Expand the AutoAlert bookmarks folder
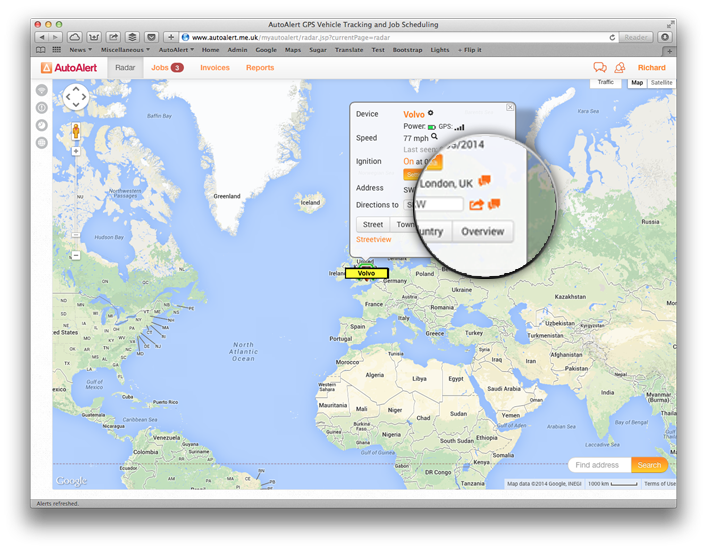The image size is (707, 550). coord(176,50)
